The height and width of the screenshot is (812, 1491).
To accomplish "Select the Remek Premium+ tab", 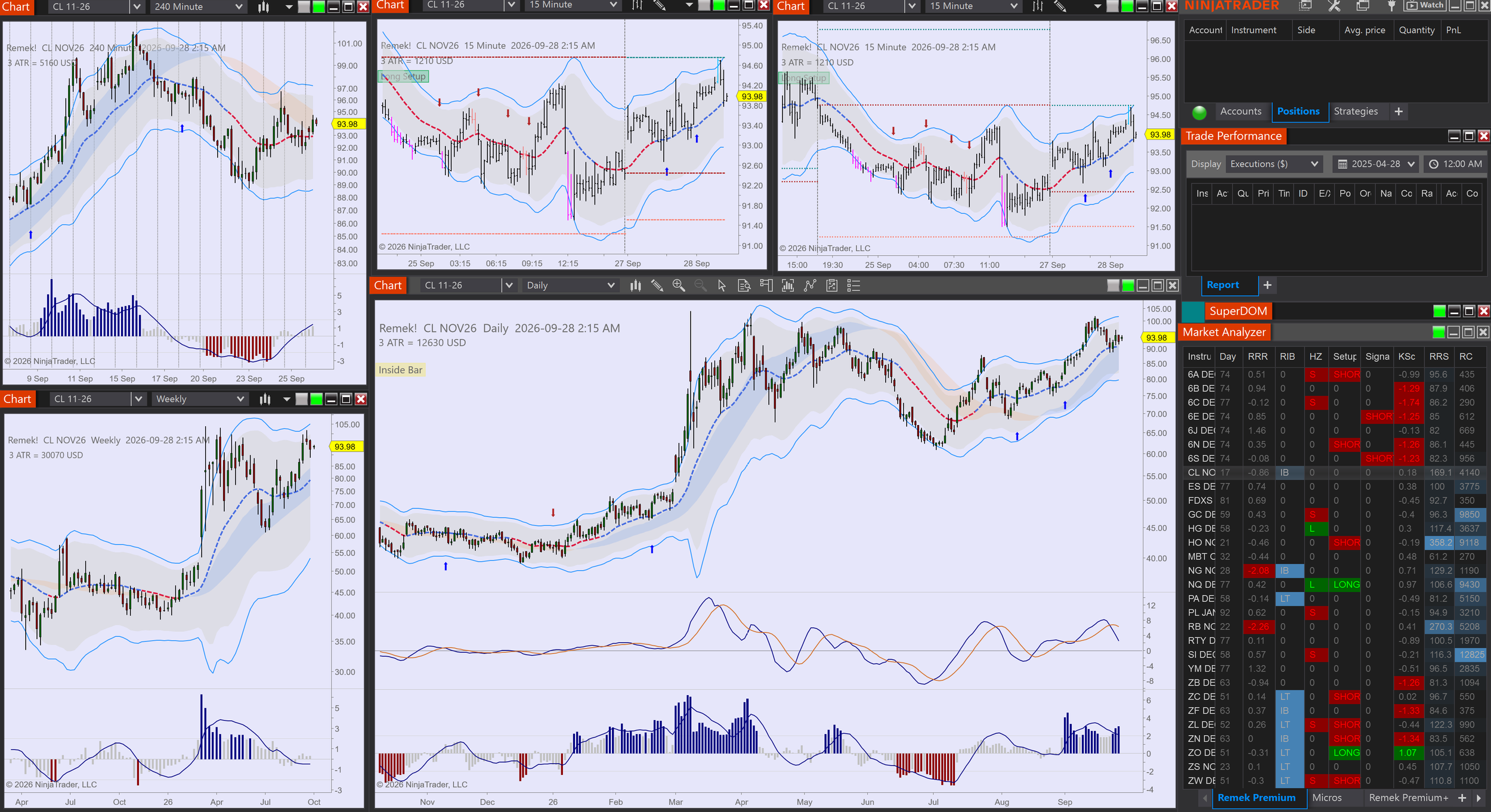I will coord(1409,798).
